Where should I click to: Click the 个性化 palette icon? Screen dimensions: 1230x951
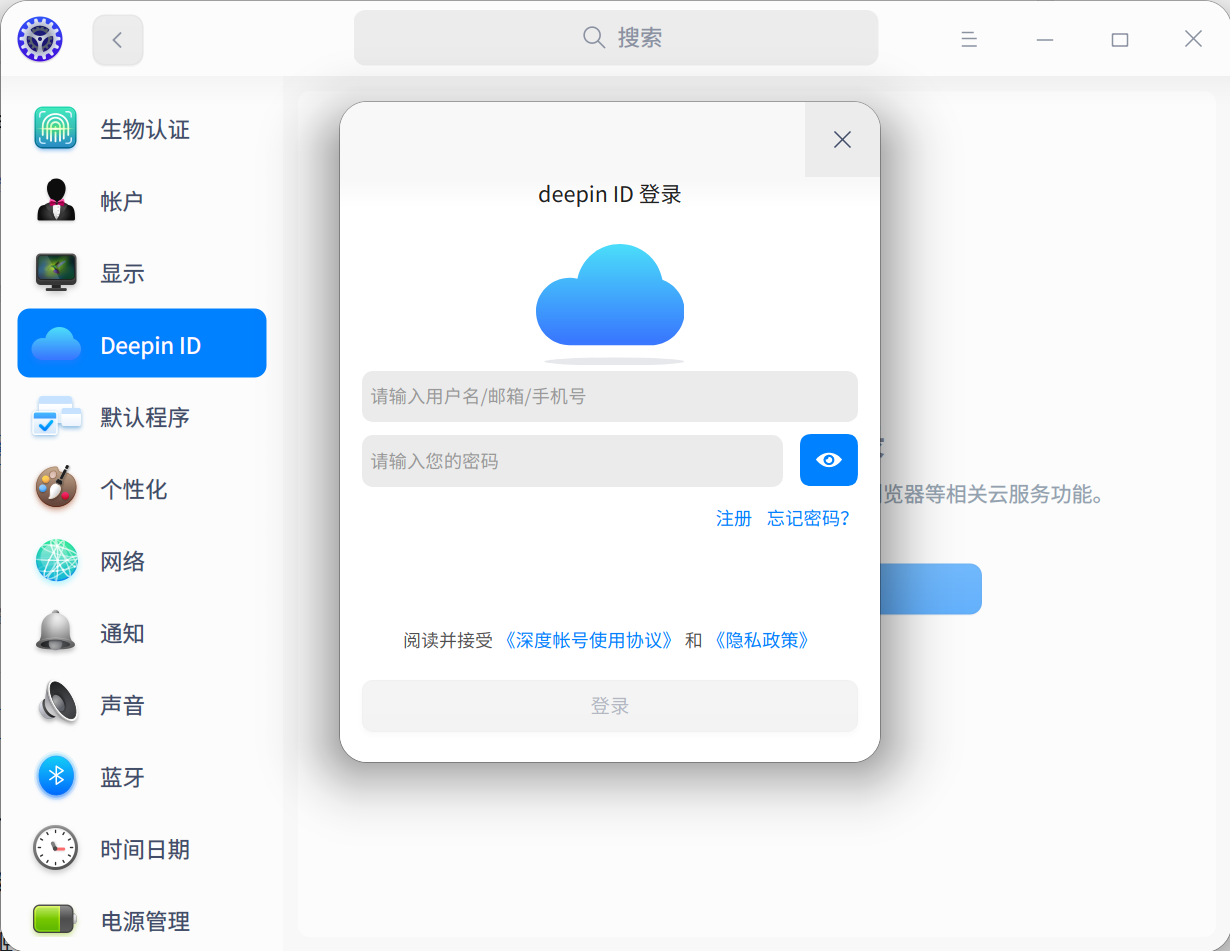click(x=56, y=488)
